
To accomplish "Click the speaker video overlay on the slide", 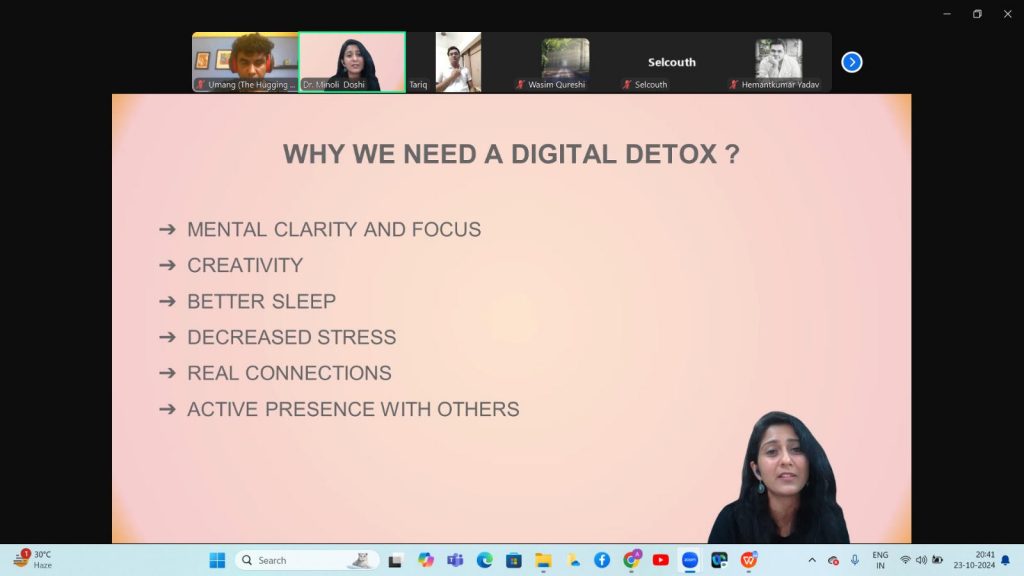I will tap(778, 477).
